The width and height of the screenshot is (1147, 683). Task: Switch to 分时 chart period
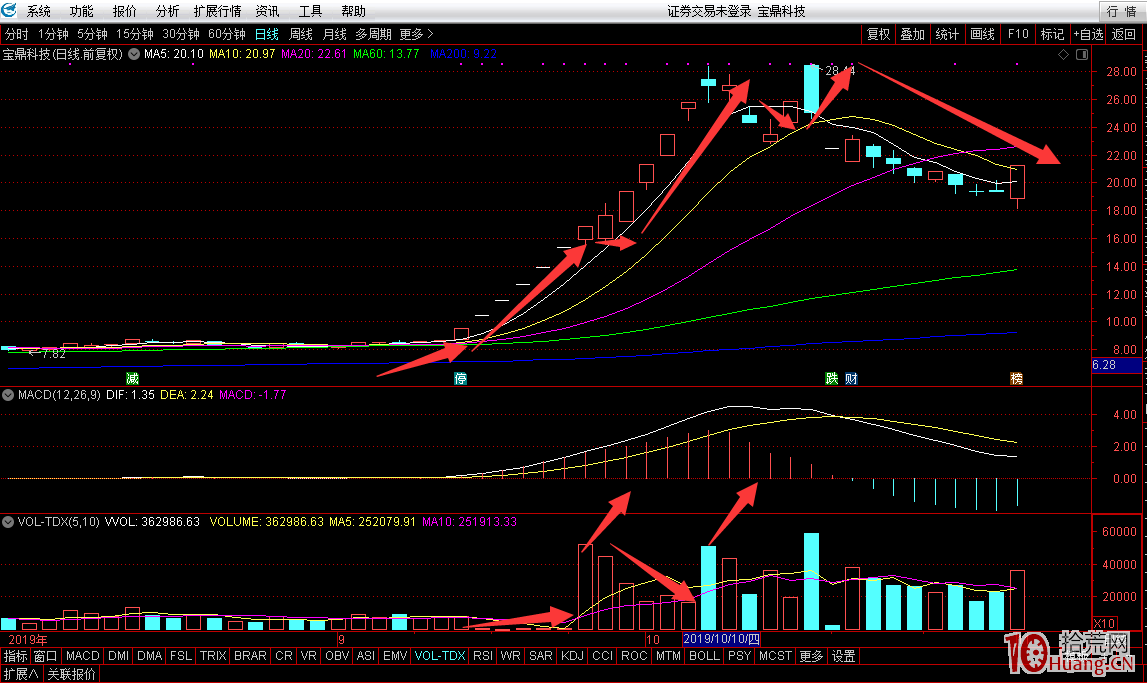tap(17, 34)
